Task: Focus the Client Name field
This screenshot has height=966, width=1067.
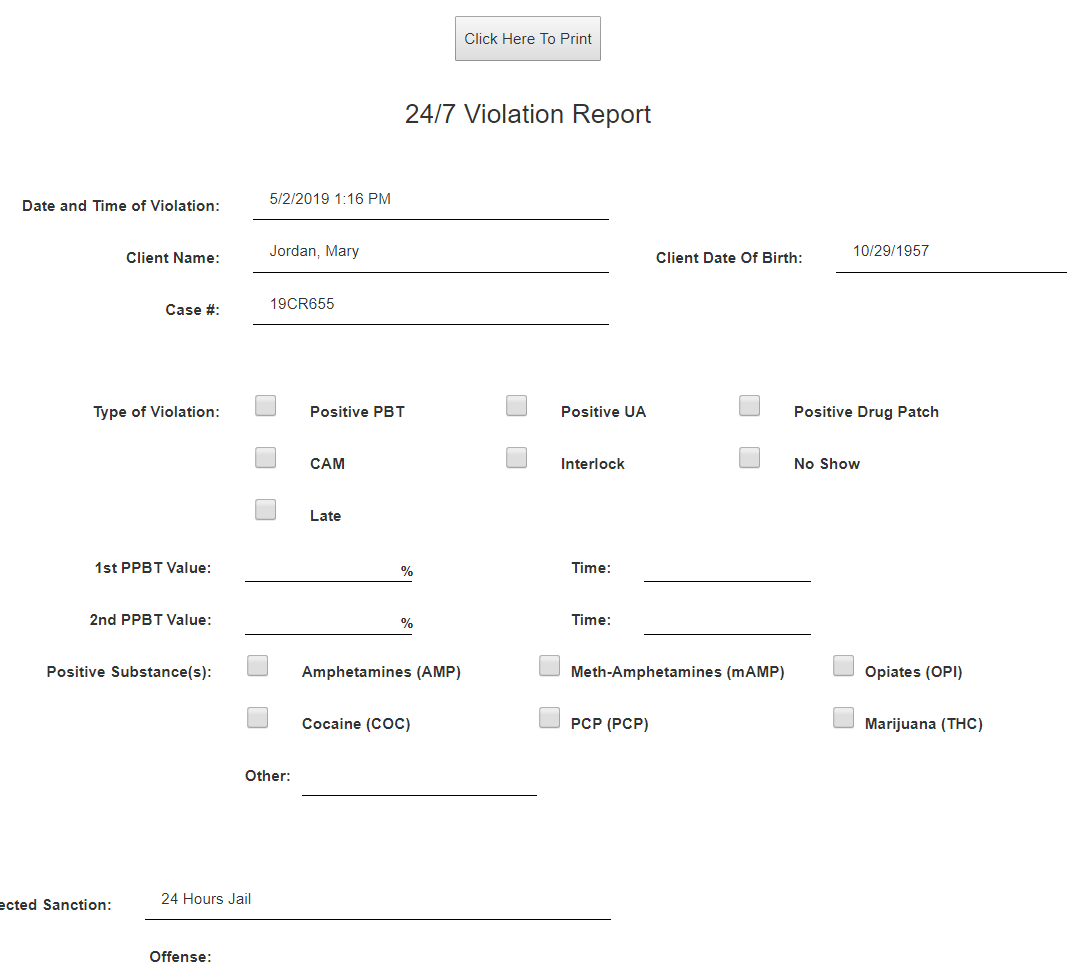Action: pos(430,252)
